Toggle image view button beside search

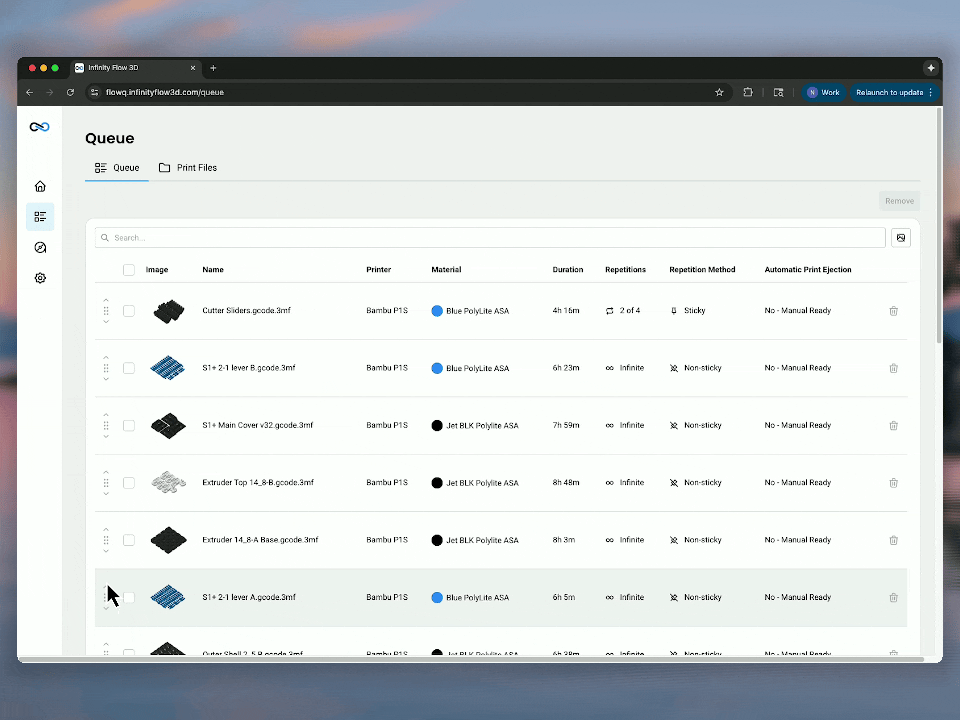click(x=901, y=238)
